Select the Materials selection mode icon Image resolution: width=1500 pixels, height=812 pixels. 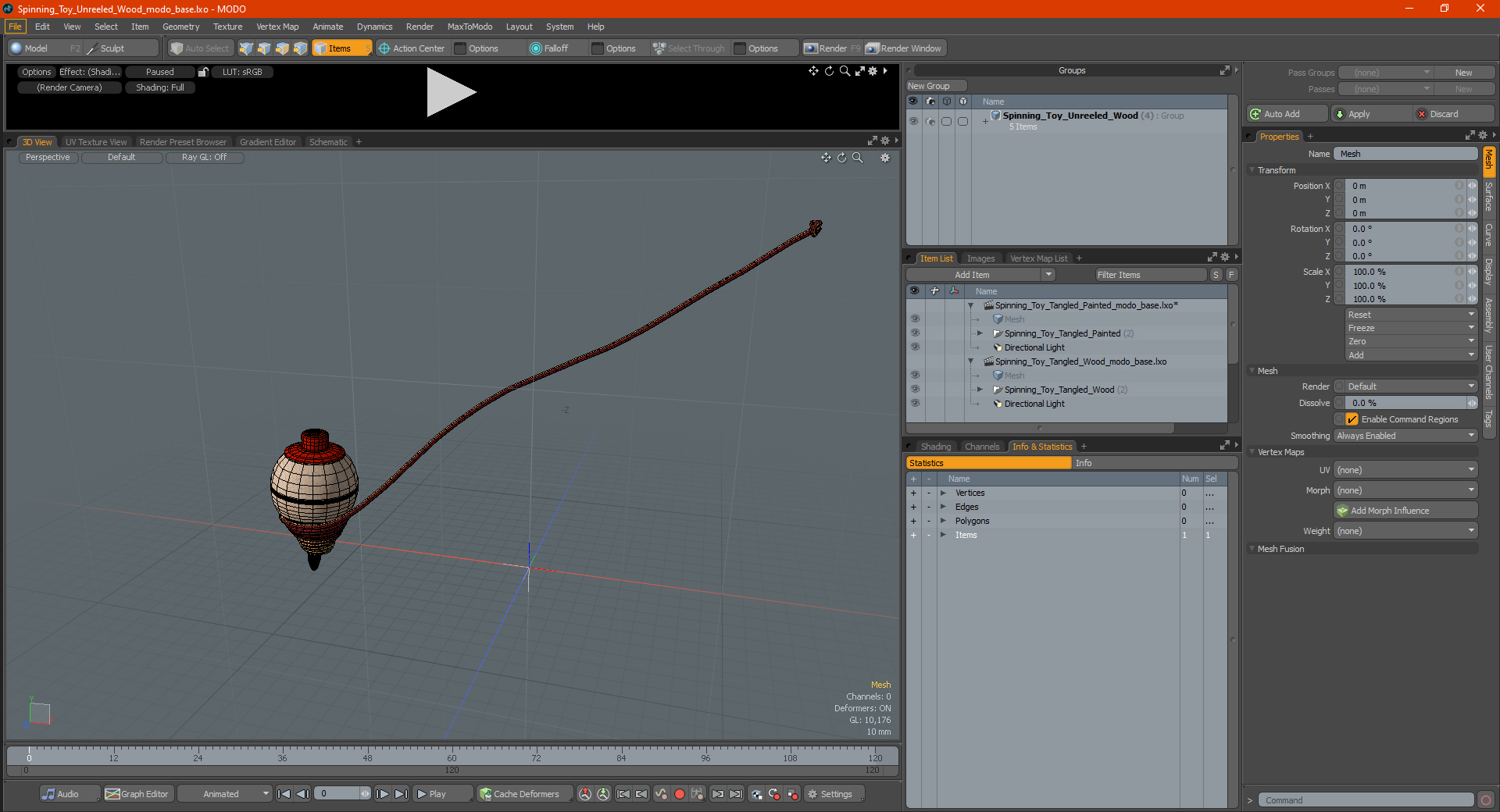coord(300,48)
